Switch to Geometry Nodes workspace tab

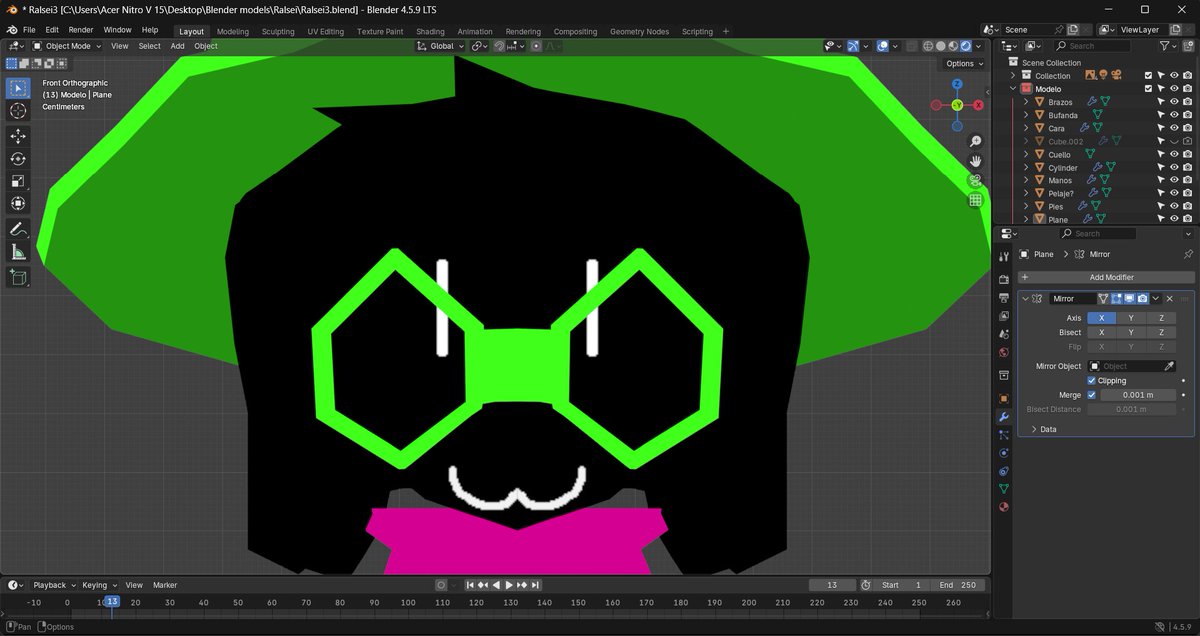coord(639,31)
